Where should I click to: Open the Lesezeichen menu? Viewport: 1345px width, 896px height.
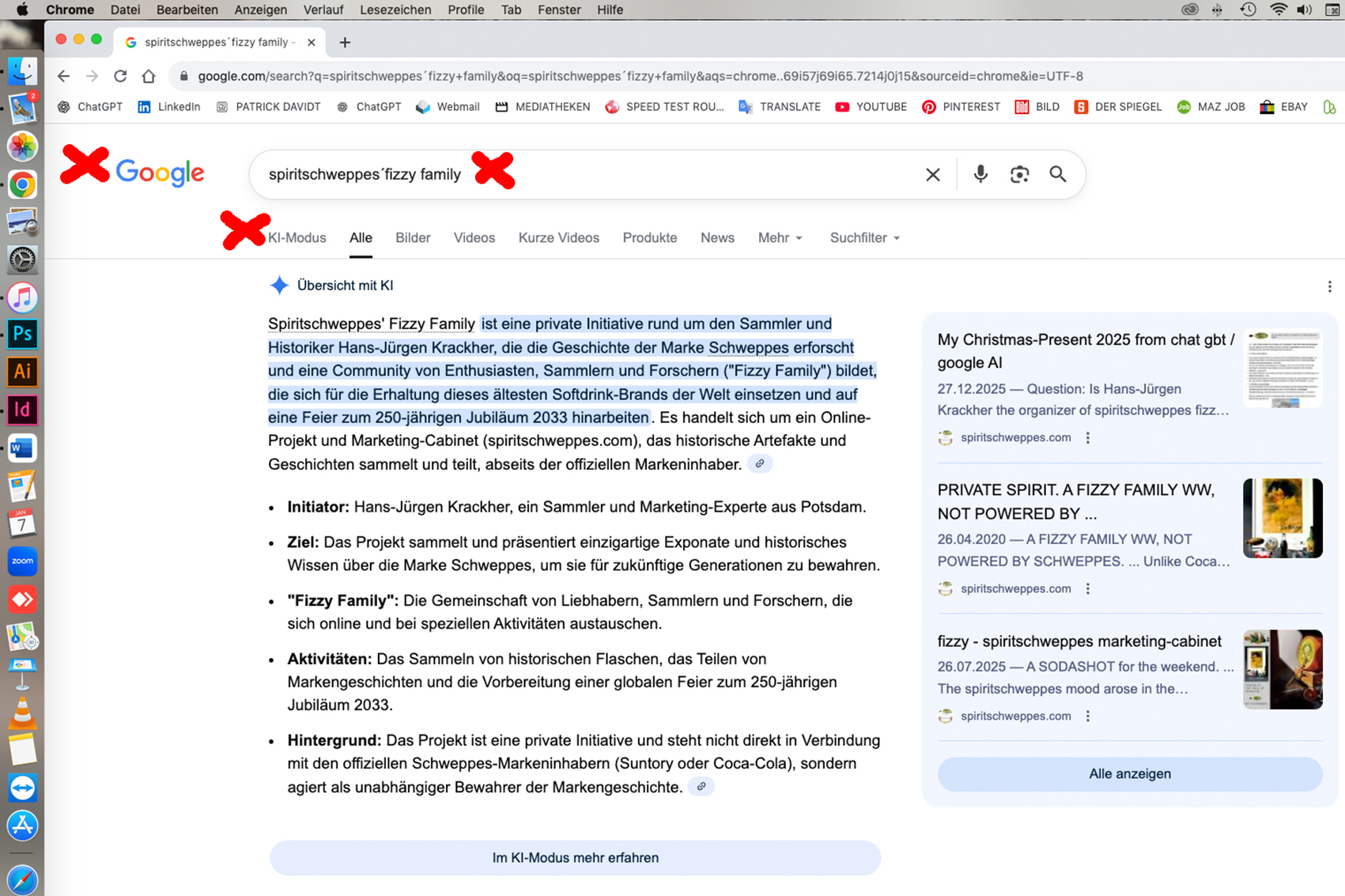coord(395,9)
